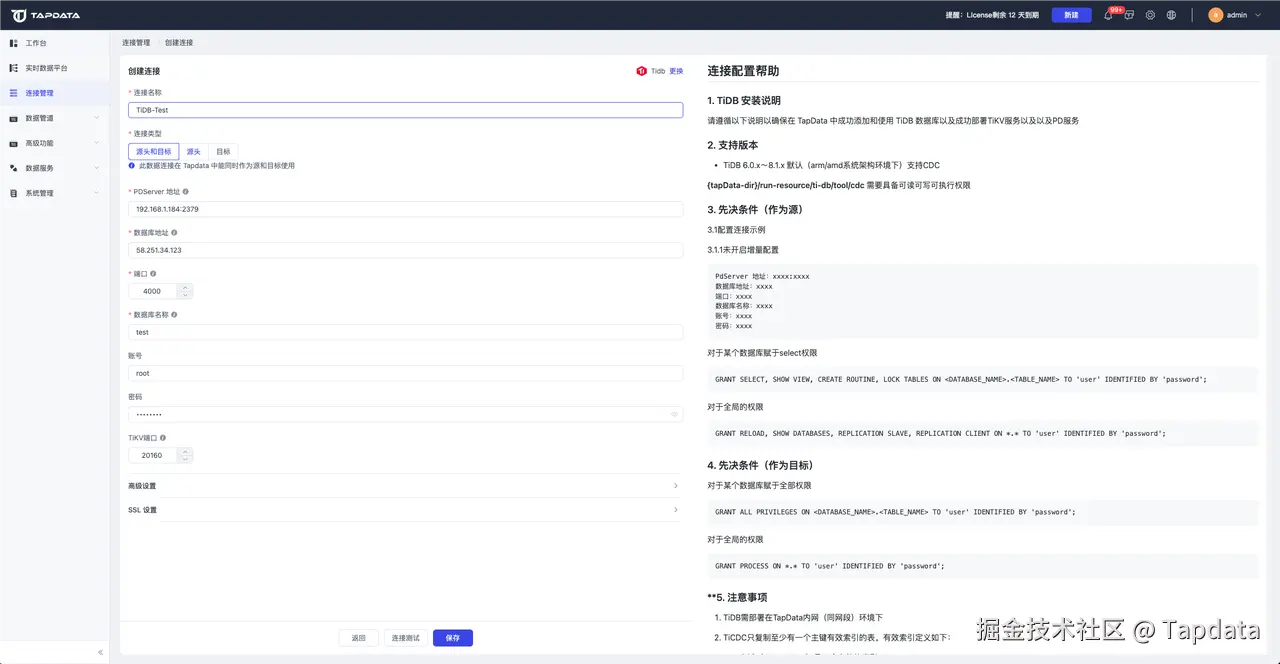Select 源头 connection type
This screenshot has height=664, width=1280.
194,152
